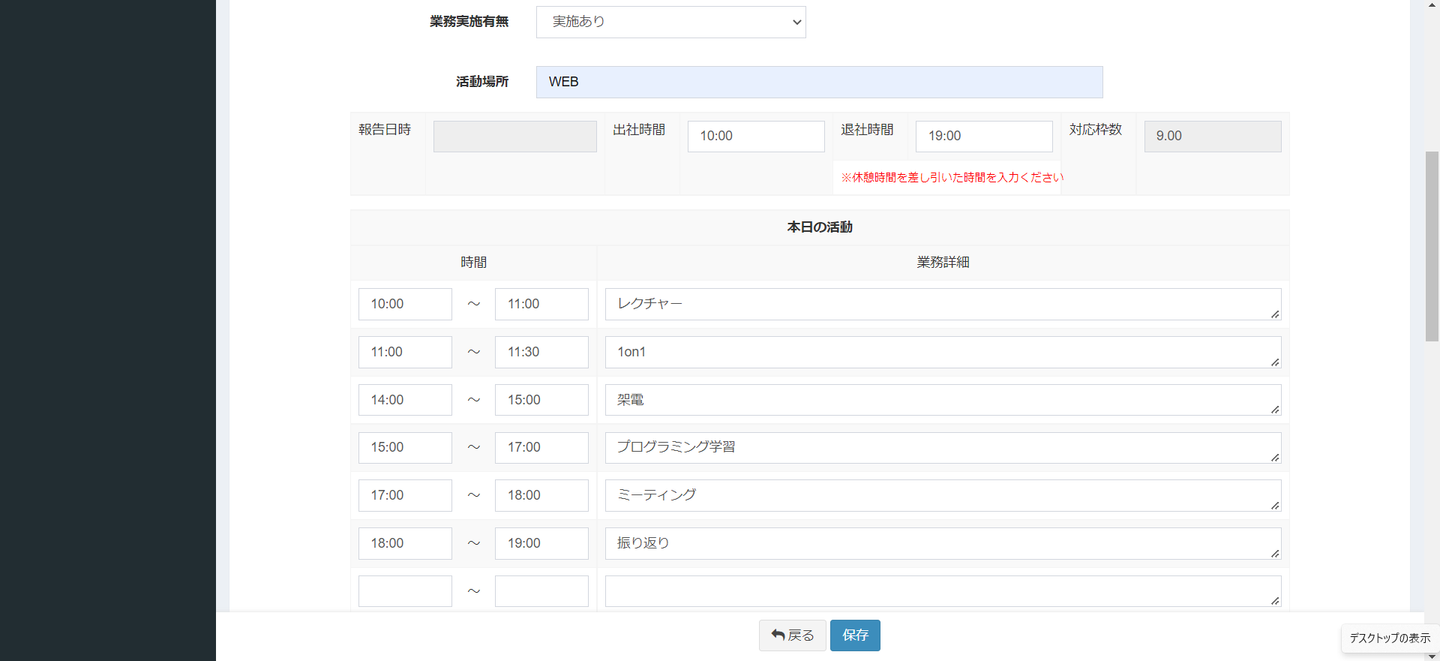This screenshot has height=661, width=1440.
Task: Click the 活動場所 field containing WEB
Action: tap(818, 82)
